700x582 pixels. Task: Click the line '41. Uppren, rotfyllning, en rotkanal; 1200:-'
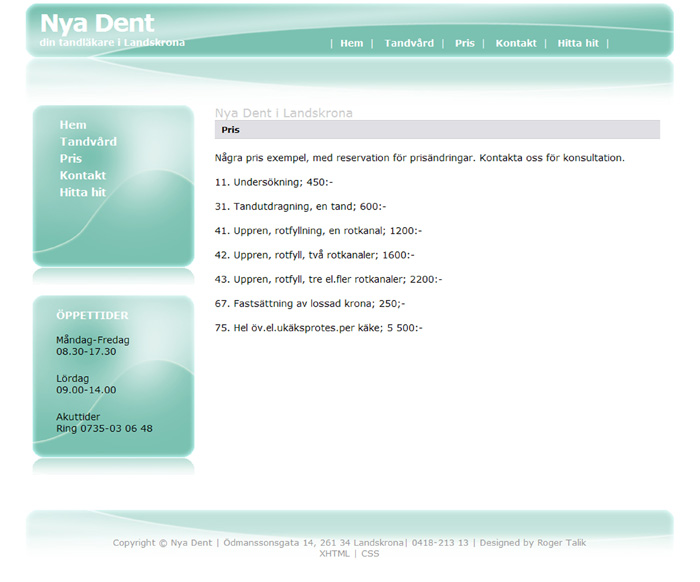coord(318,231)
